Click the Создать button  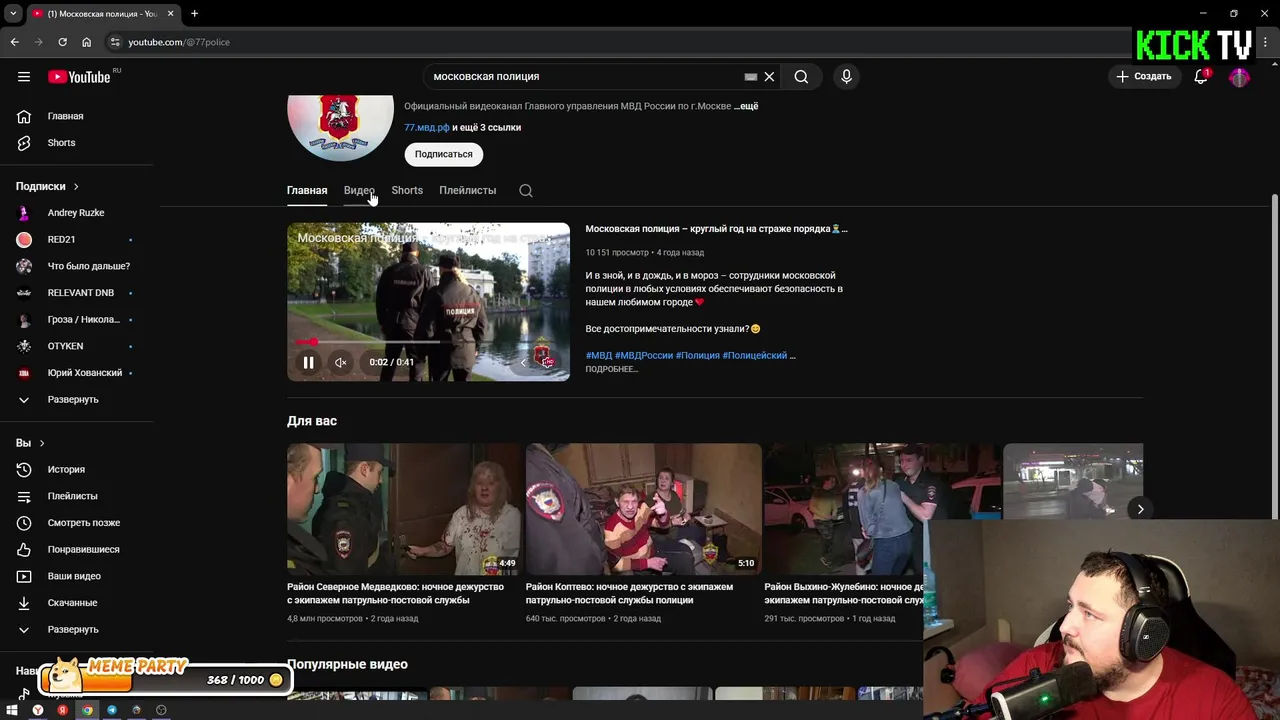click(x=1143, y=77)
